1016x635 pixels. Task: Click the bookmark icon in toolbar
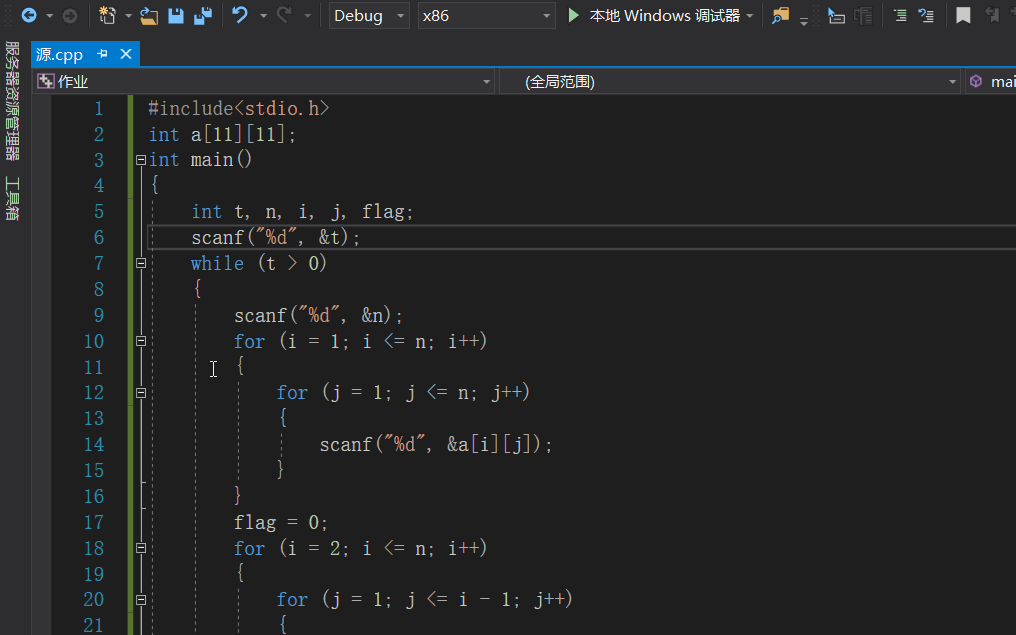point(963,15)
